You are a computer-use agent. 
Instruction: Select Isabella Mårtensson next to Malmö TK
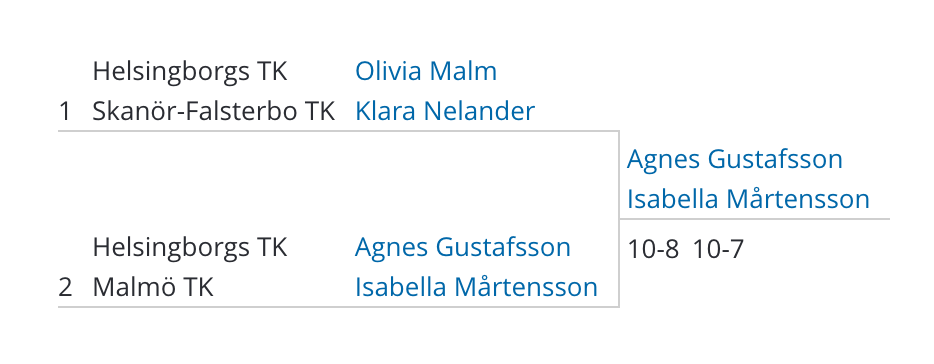[x=477, y=287]
